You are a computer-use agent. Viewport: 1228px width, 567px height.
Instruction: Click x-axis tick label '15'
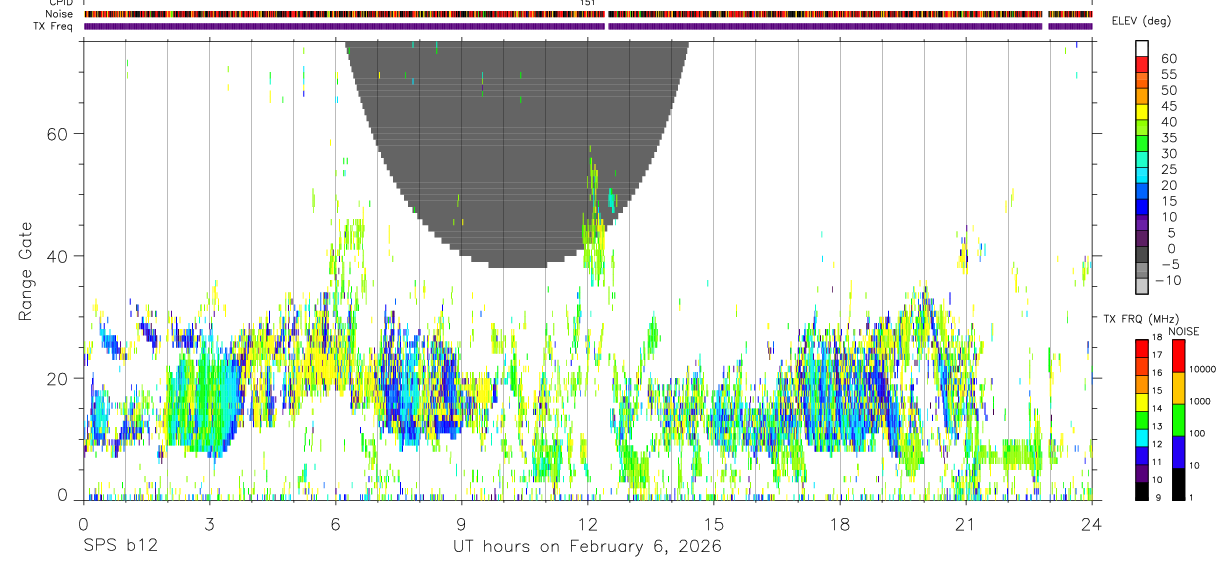tap(713, 524)
